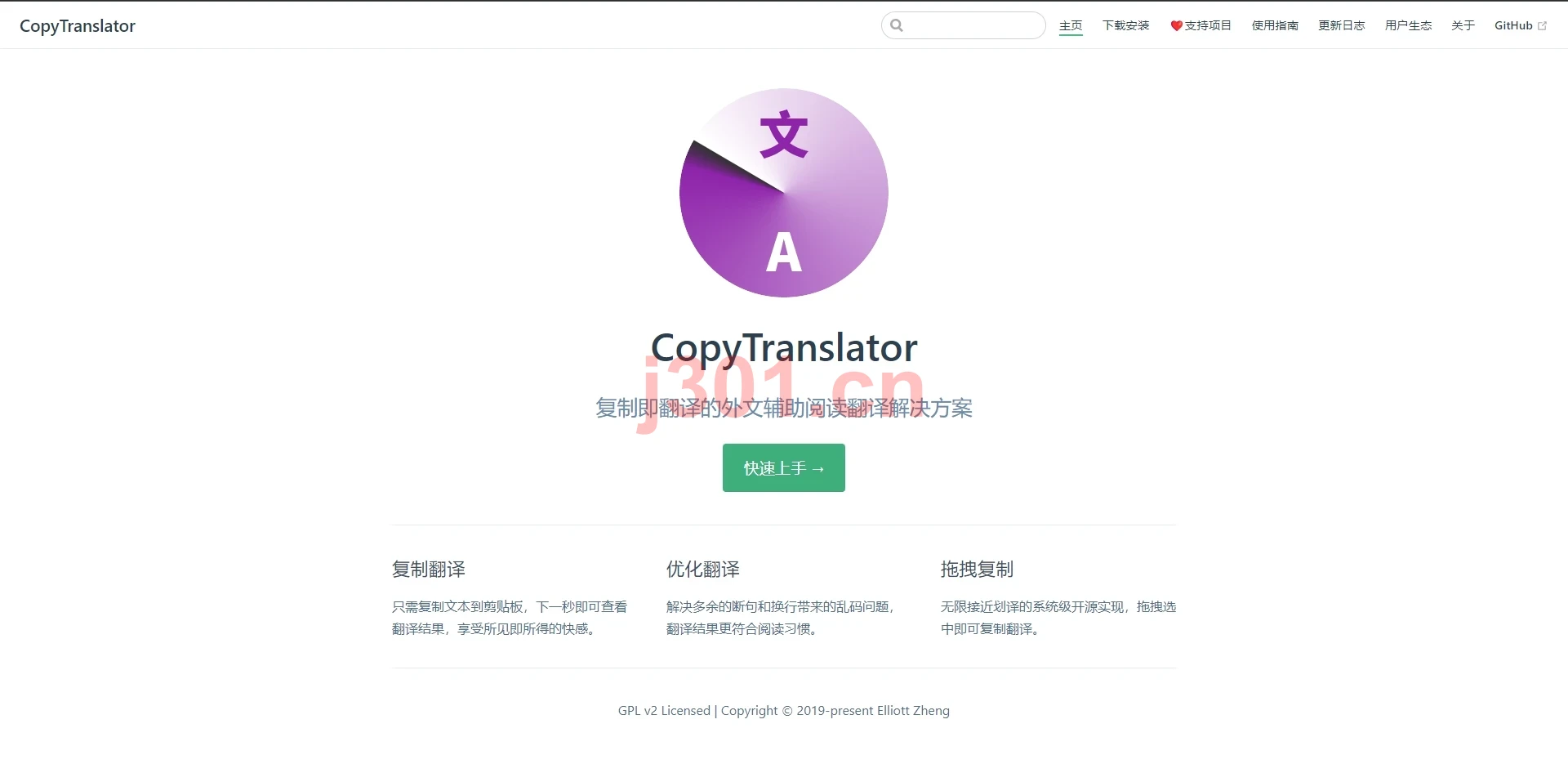Click the 复制翻译 feature heading
This screenshot has height=773, width=1568.
(x=429, y=570)
